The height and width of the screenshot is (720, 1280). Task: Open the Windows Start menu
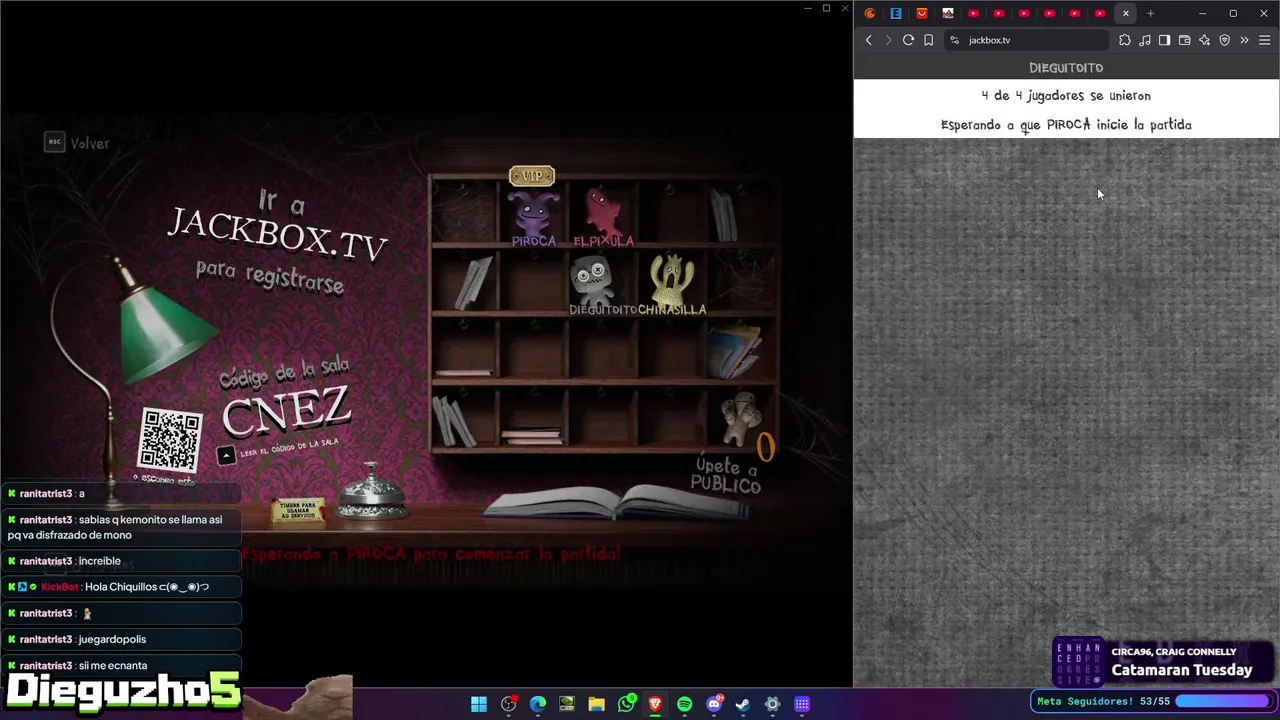coord(479,704)
